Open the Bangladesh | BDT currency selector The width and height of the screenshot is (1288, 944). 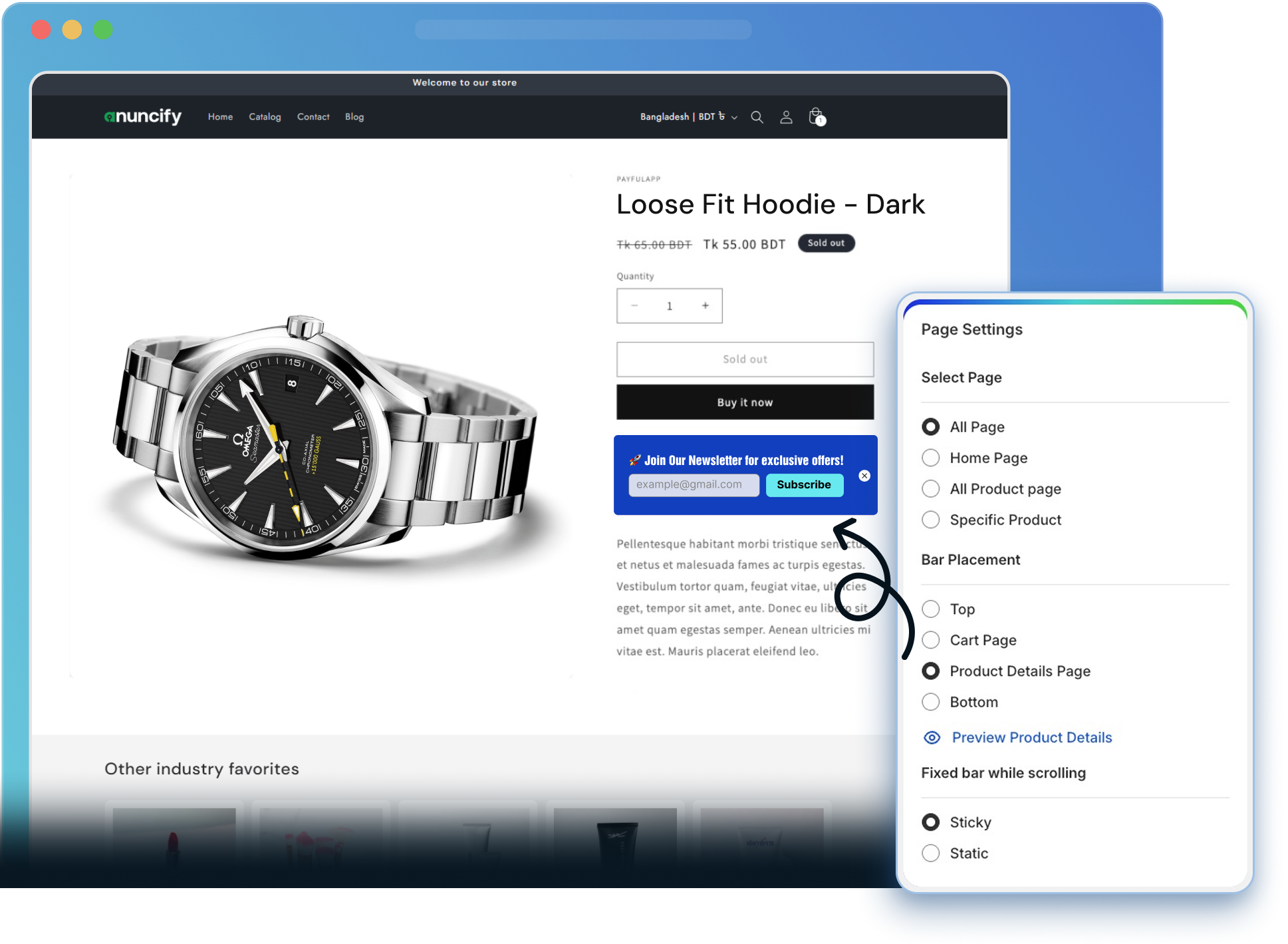[x=686, y=117]
